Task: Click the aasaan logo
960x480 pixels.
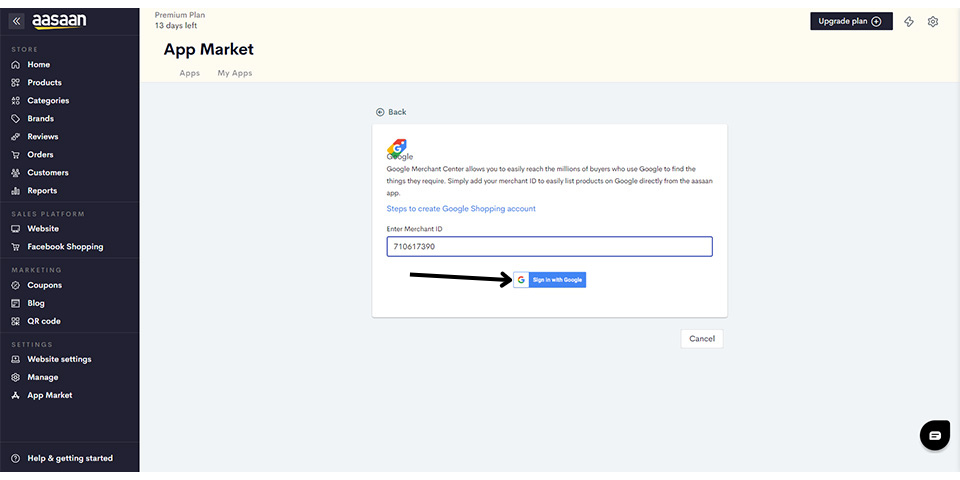Action: (59, 21)
